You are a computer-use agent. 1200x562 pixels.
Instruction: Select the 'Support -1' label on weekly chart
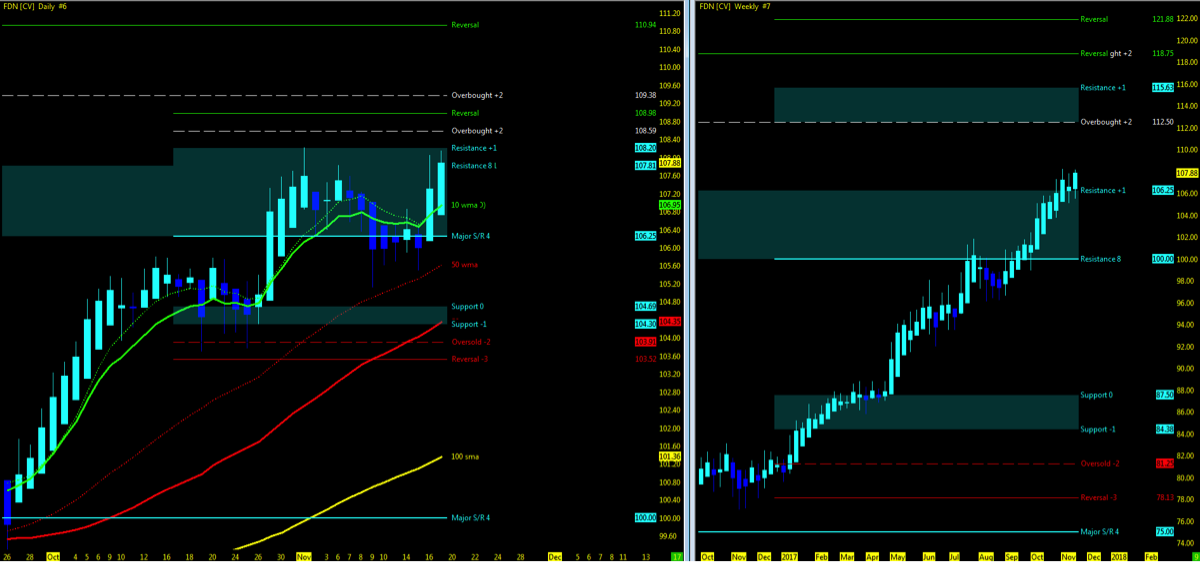1099,429
